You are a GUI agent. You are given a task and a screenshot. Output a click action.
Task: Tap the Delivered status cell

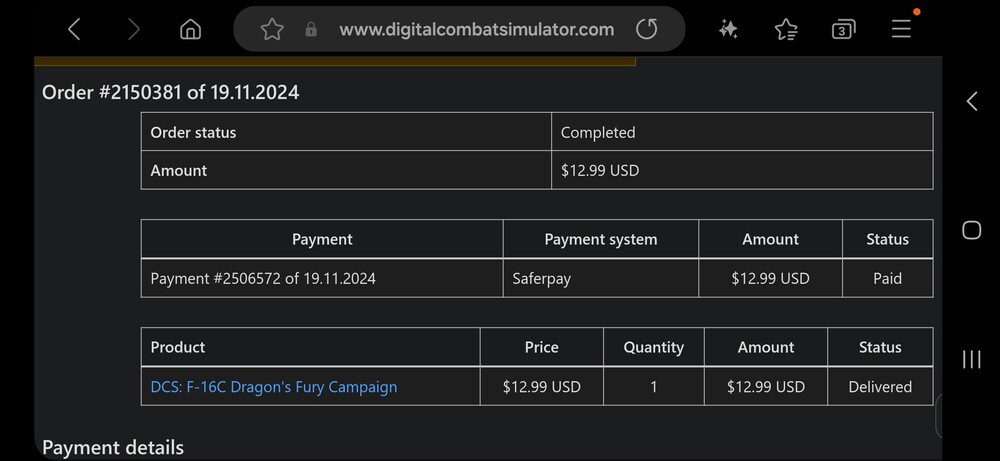click(x=880, y=387)
